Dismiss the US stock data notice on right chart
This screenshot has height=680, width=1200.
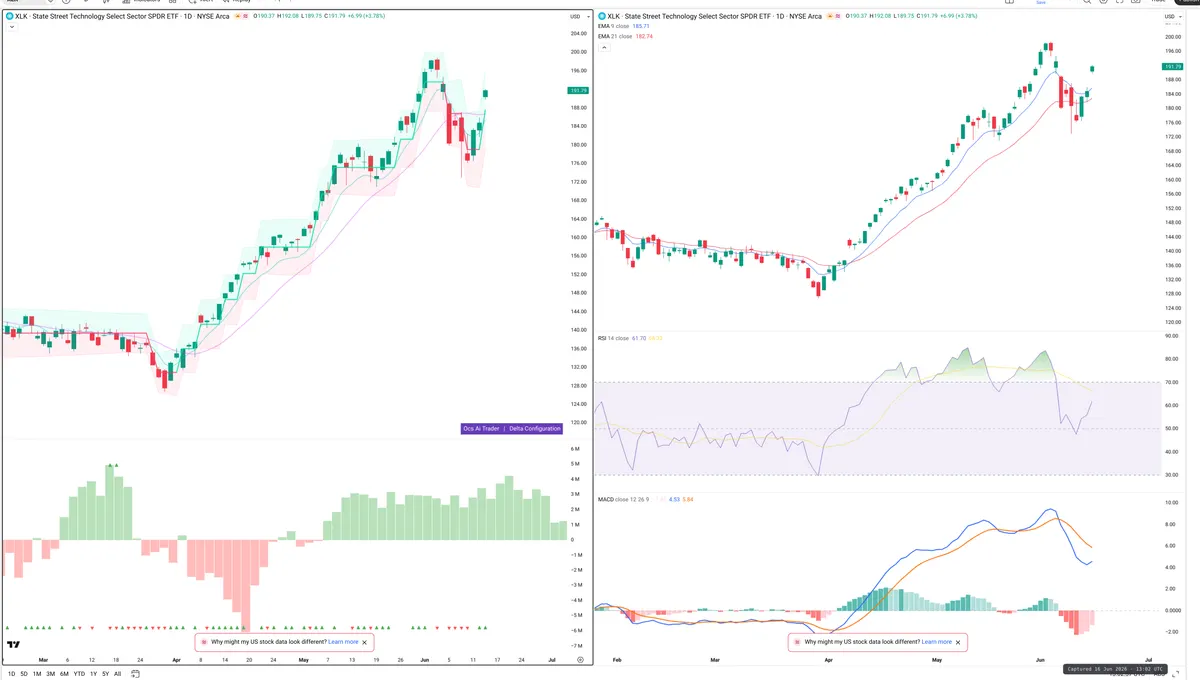click(x=959, y=642)
